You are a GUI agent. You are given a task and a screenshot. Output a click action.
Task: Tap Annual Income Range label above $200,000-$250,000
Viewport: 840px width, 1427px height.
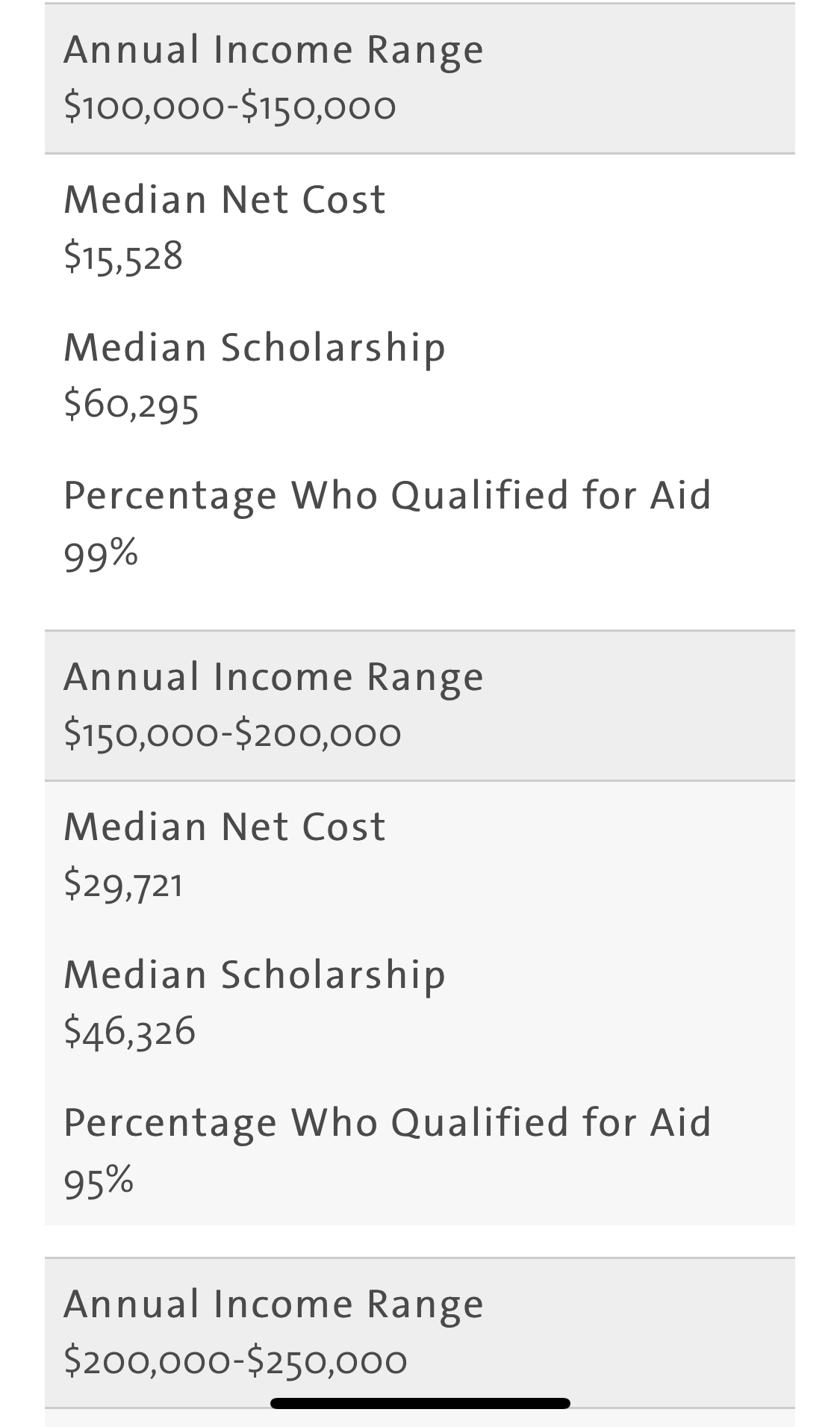(x=274, y=1305)
